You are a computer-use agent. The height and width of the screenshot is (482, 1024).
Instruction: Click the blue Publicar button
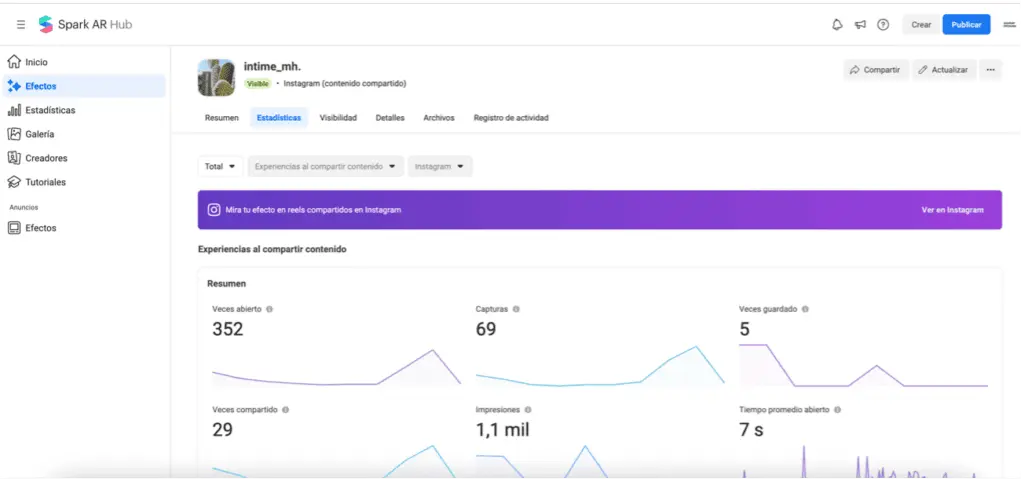(x=966, y=25)
